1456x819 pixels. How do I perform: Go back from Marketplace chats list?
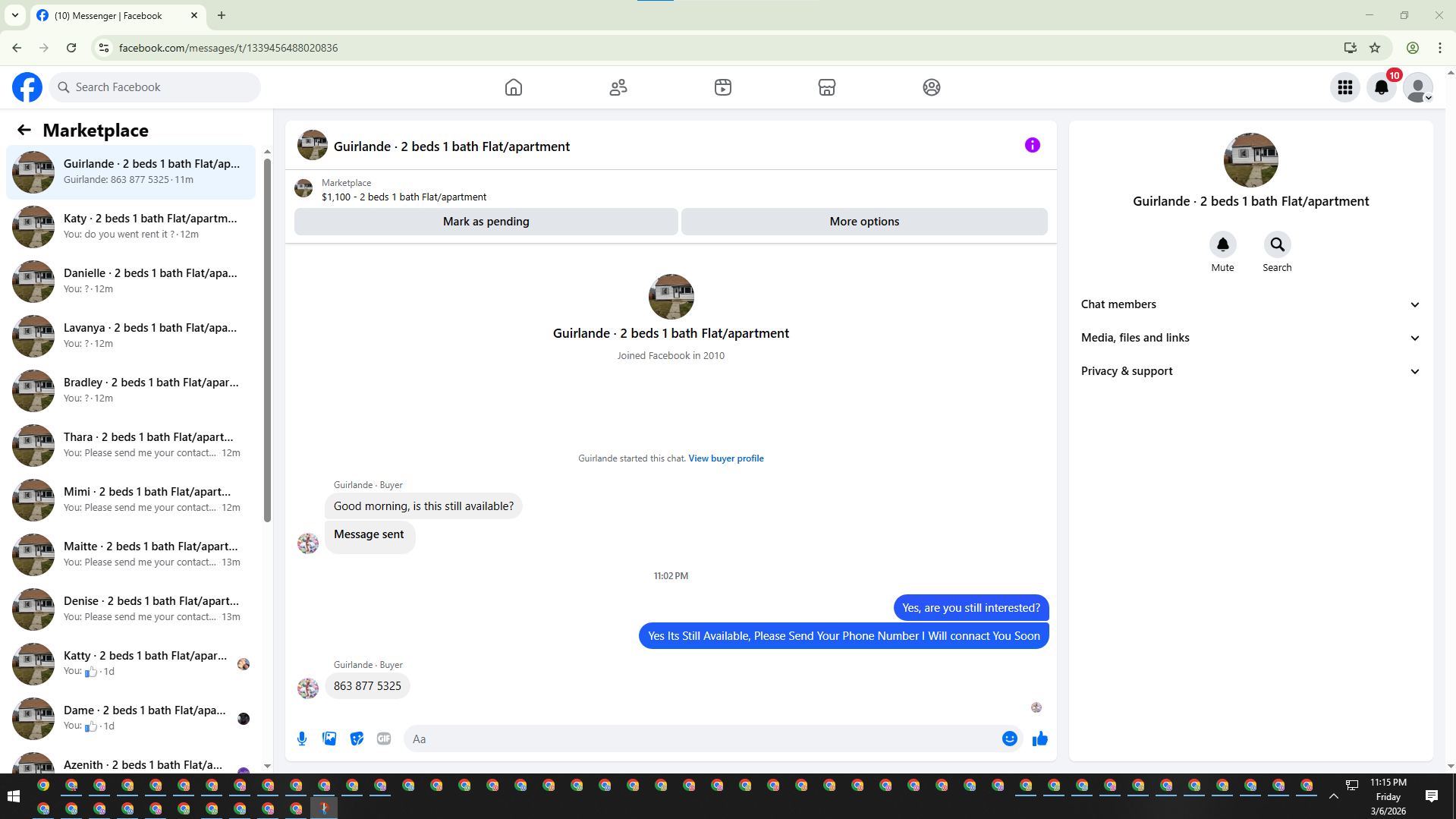pos(24,130)
